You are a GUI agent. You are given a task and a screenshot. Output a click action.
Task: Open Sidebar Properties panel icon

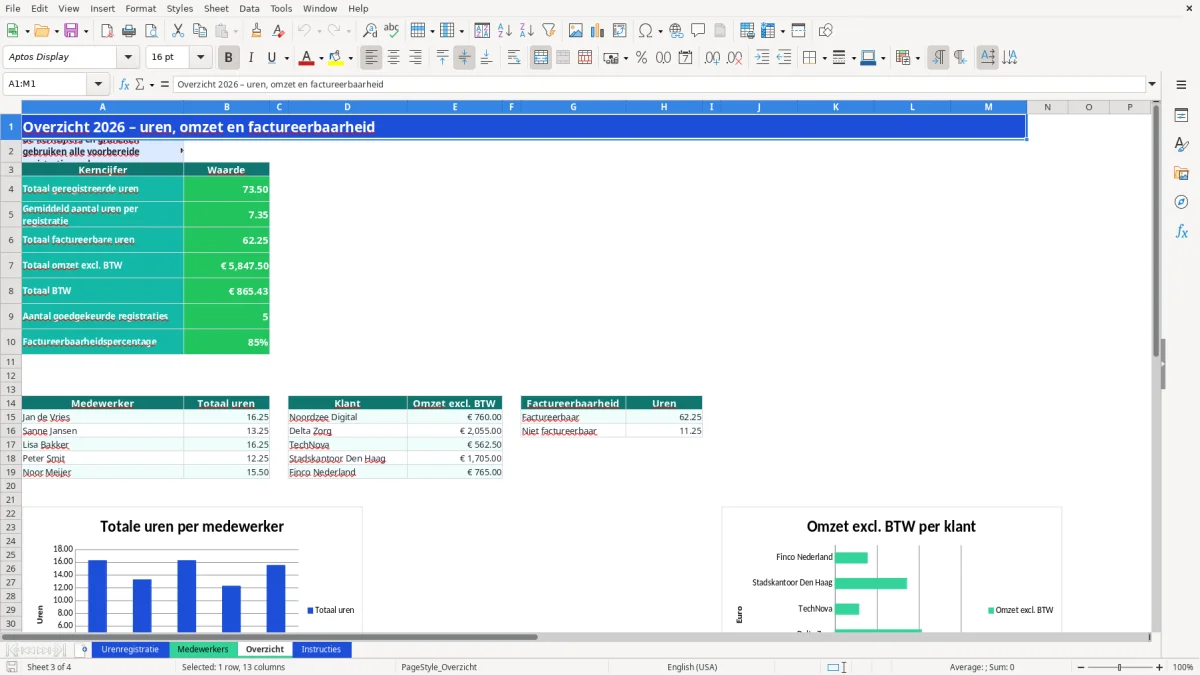click(1181, 116)
